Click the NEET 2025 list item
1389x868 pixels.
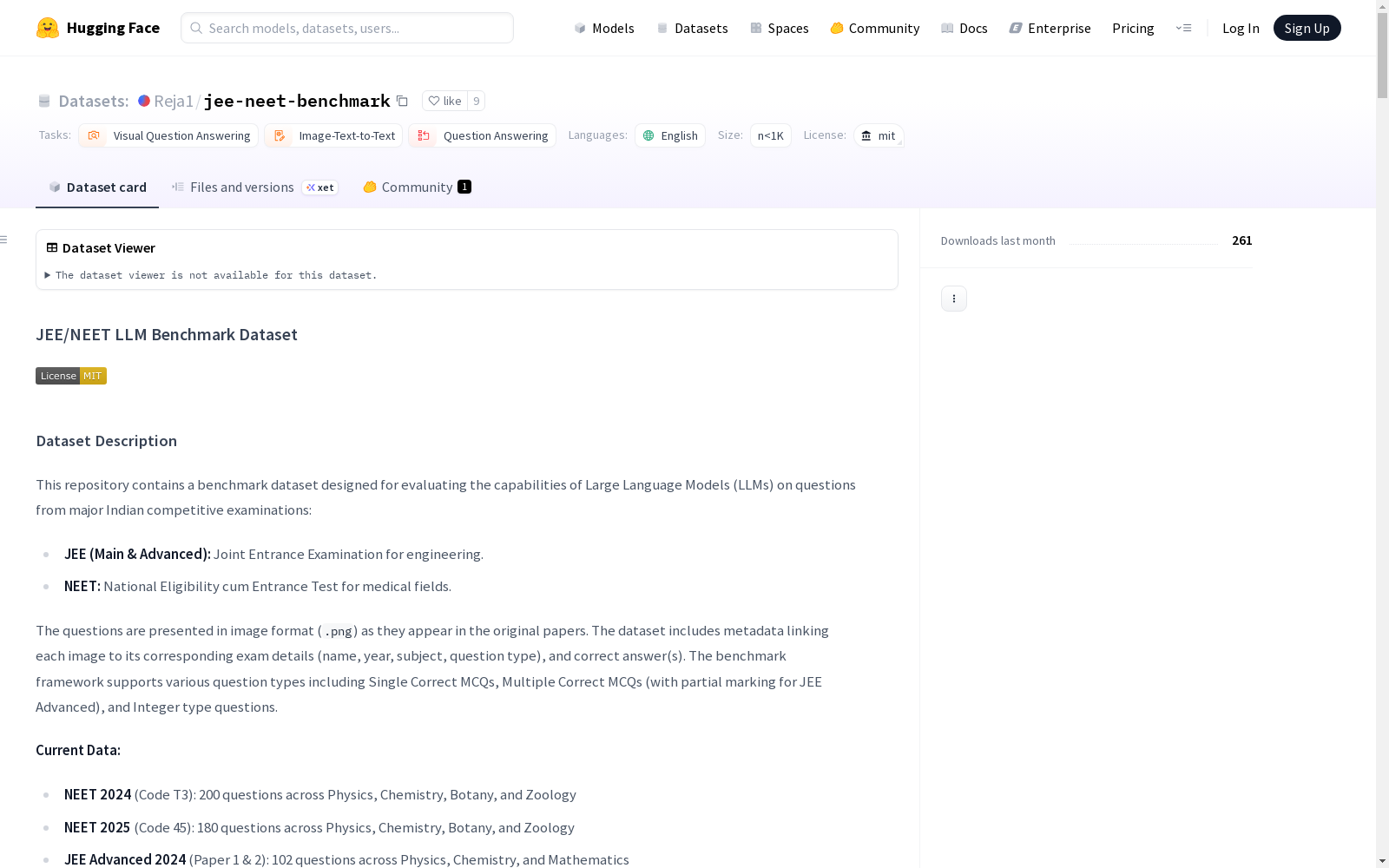[x=319, y=827]
